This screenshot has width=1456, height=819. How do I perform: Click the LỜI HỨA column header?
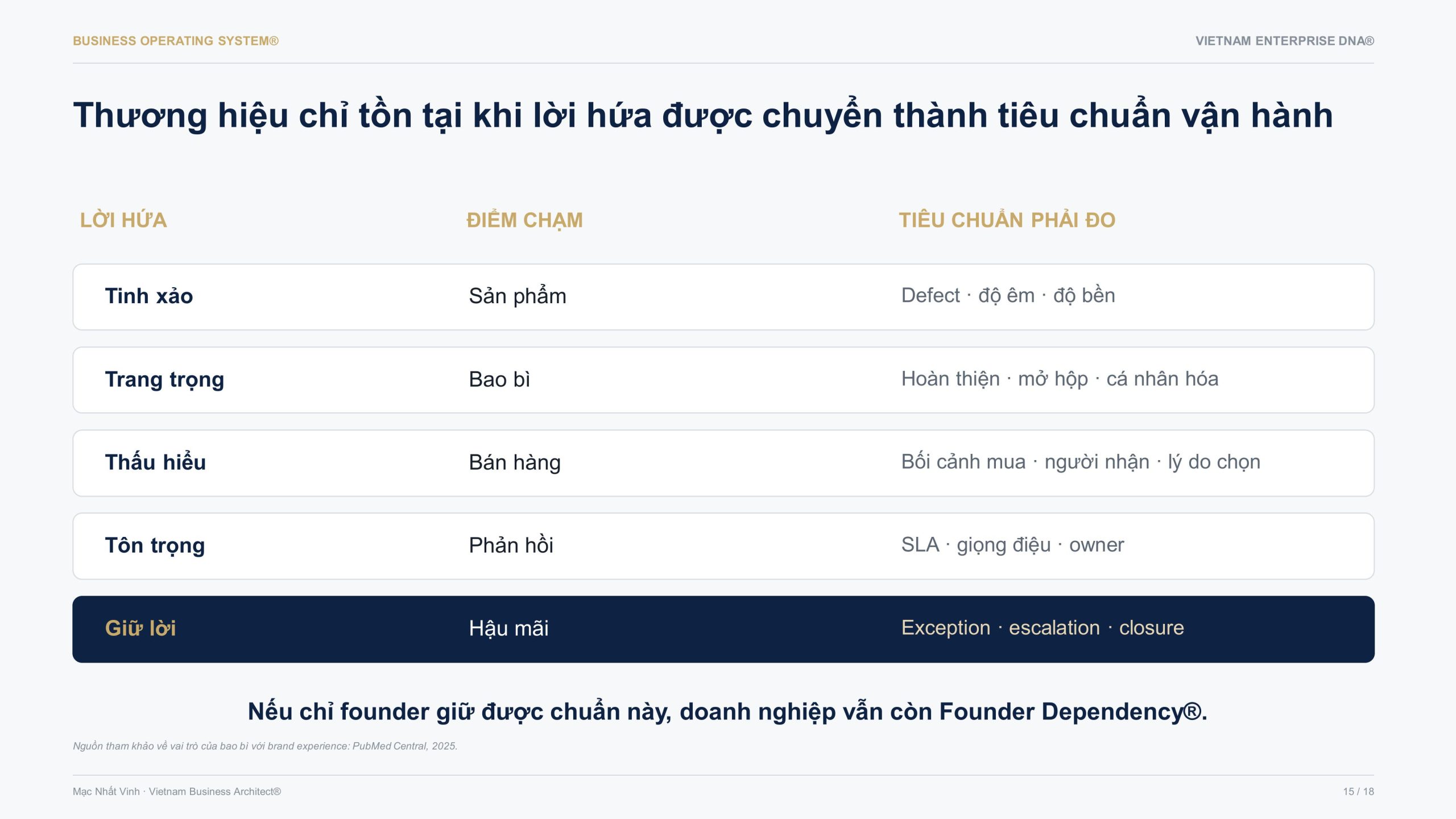coord(123,220)
